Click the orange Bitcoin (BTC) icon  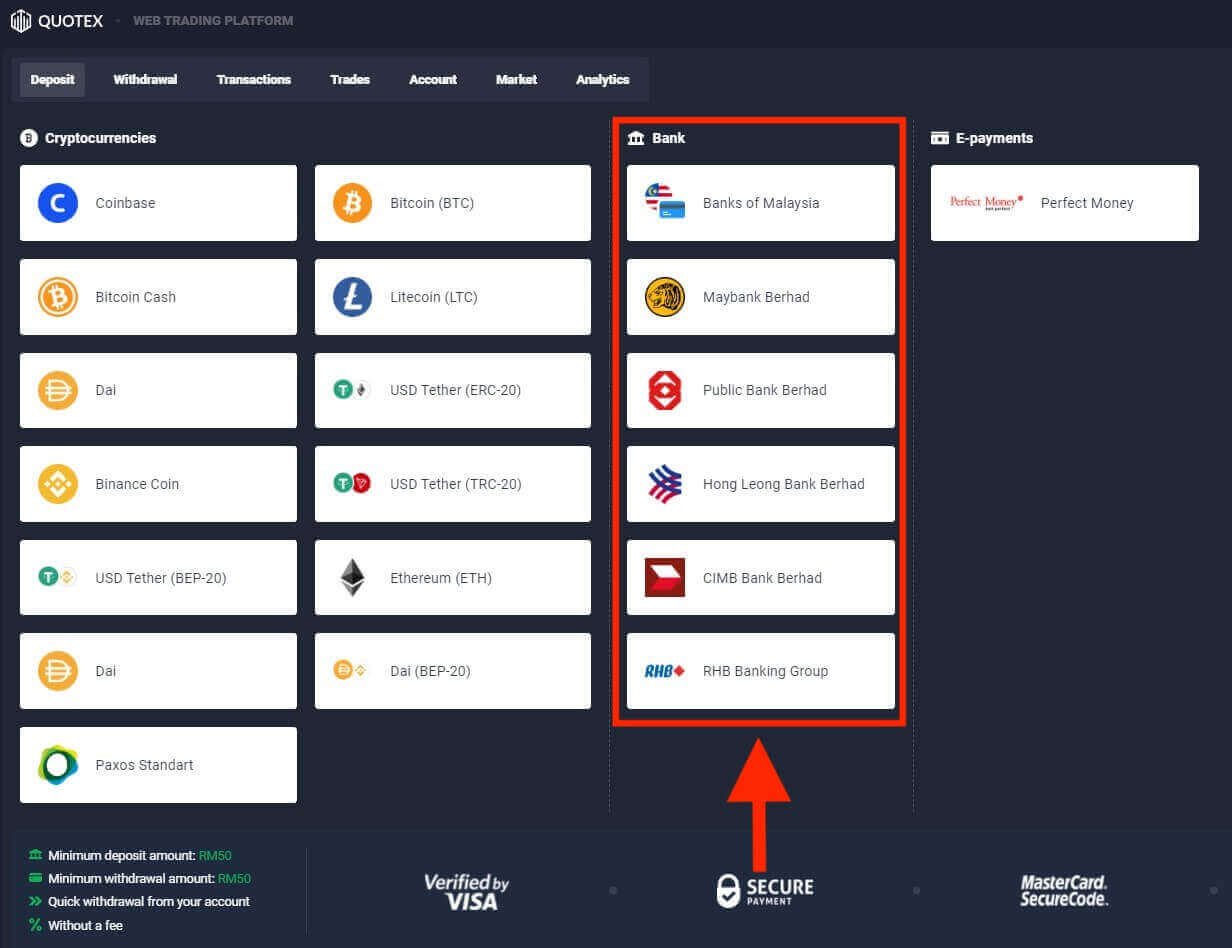point(352,203)
